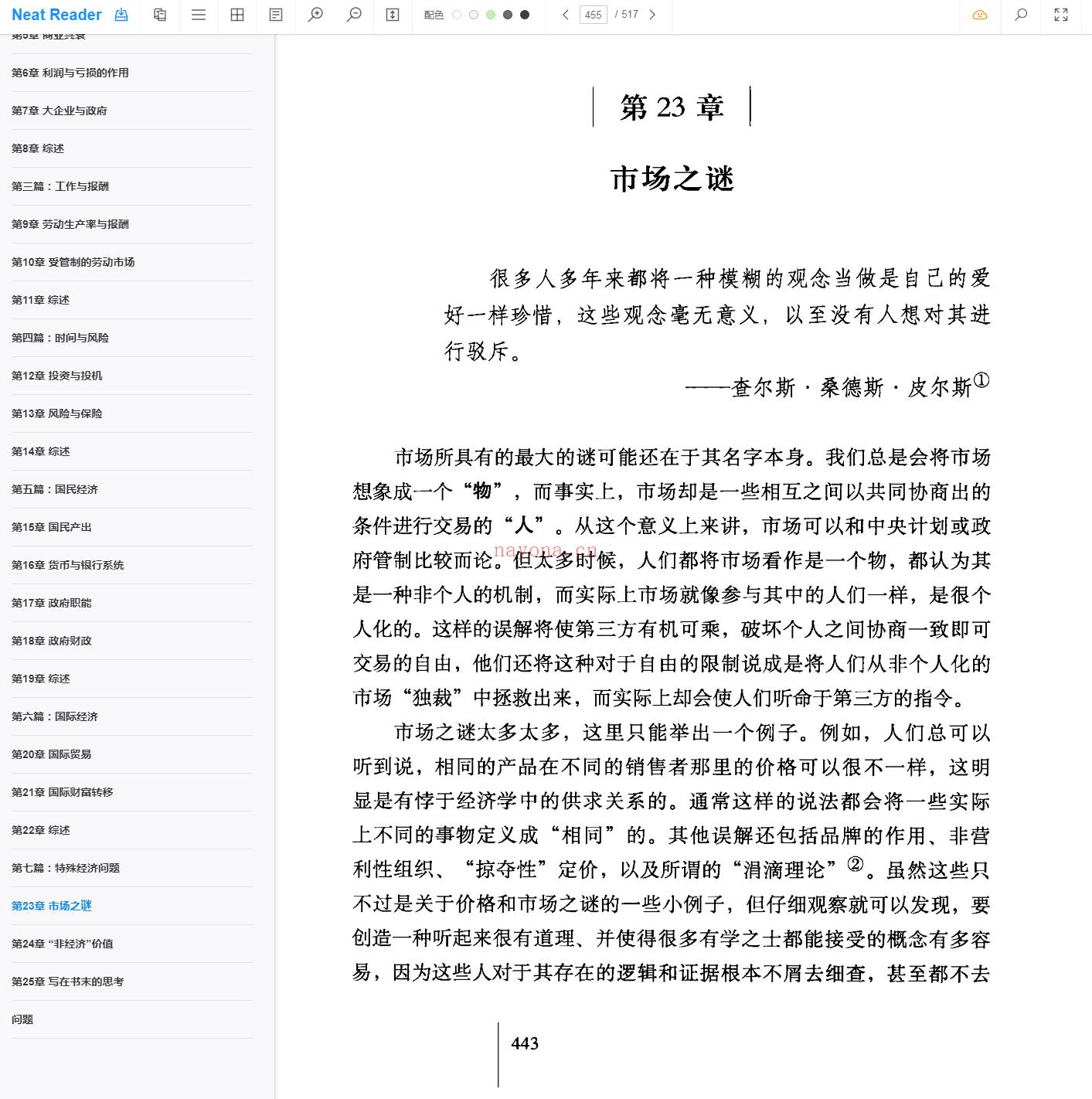The height and width of the screenshot is (1099, 1092).
Task: Click the Neat Reader logo
Action: tap(56, 15)
